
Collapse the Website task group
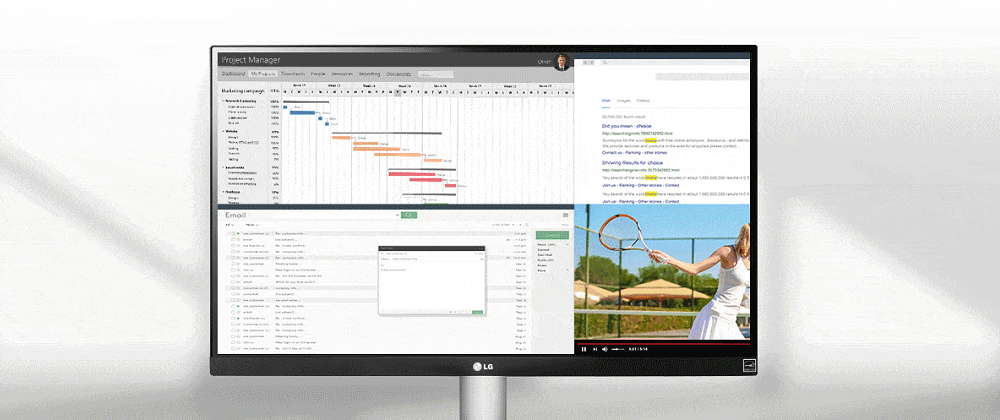pos(223,131)
